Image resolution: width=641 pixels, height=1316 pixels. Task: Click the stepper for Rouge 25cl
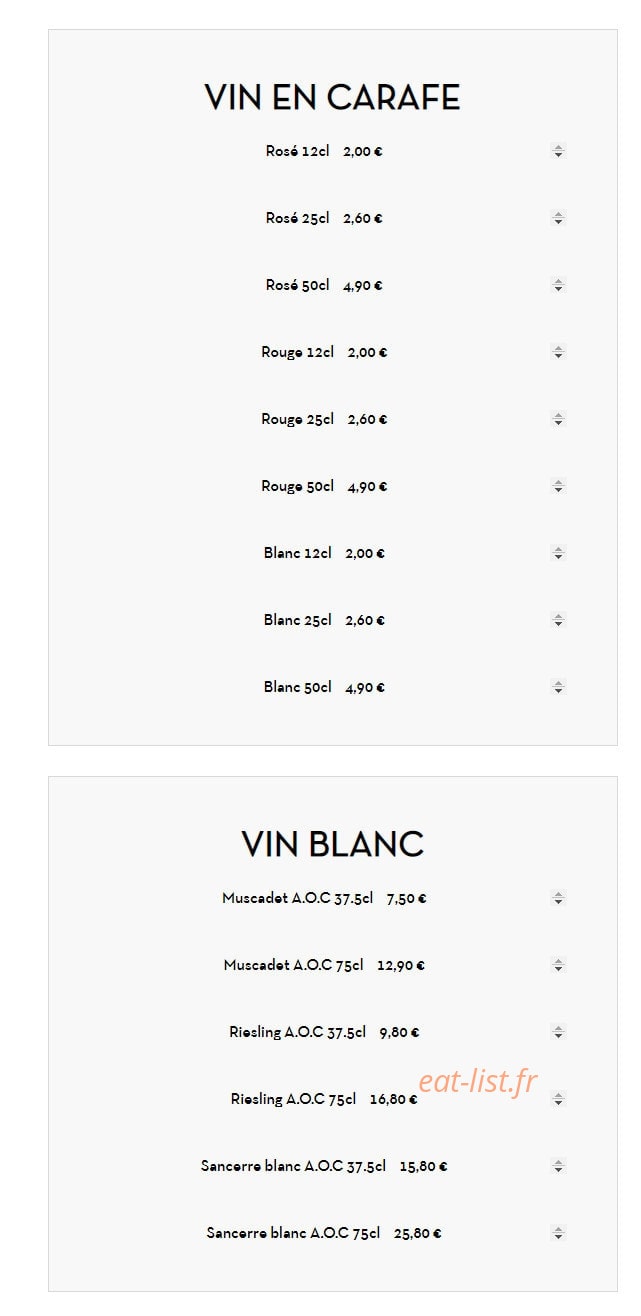[x=559, y=419]
